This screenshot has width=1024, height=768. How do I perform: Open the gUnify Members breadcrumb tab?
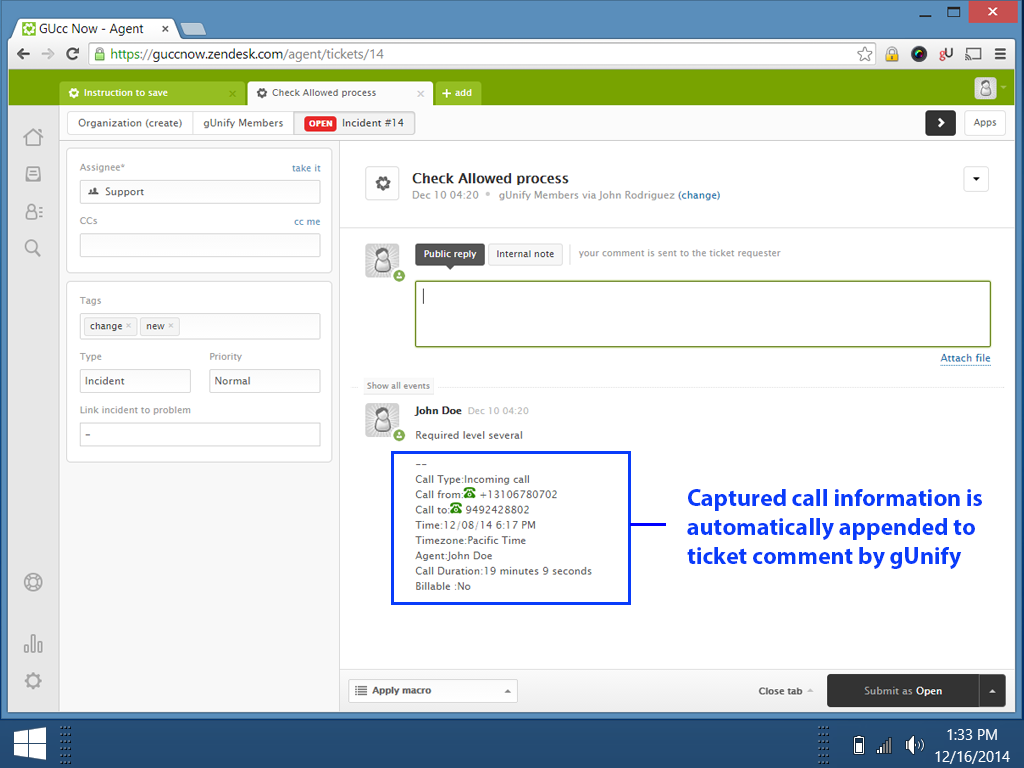coord(243,123)
